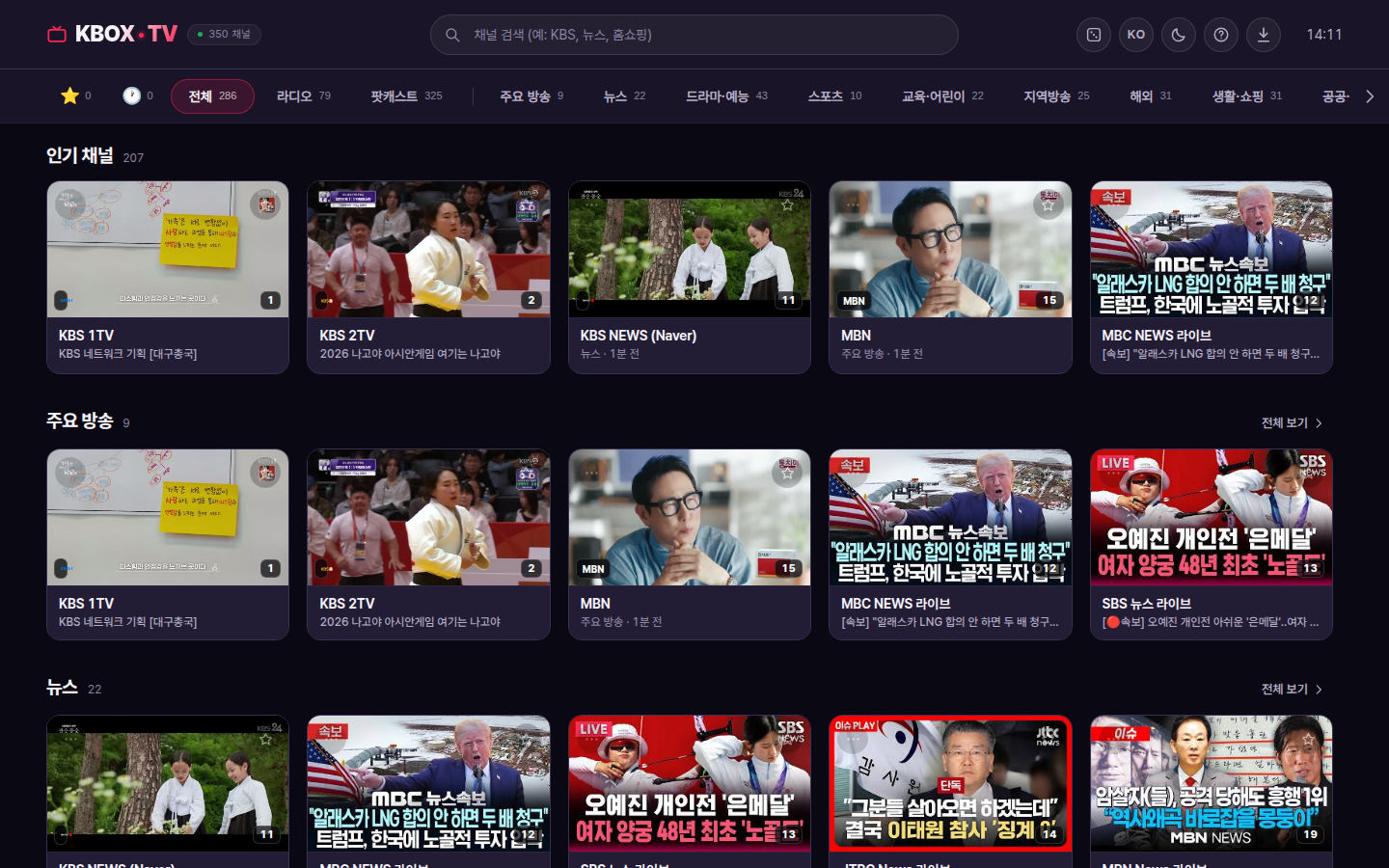Show favorites via the yellow star tab
This screenshot has width=1389, height=868.
(x=75, y=96)
